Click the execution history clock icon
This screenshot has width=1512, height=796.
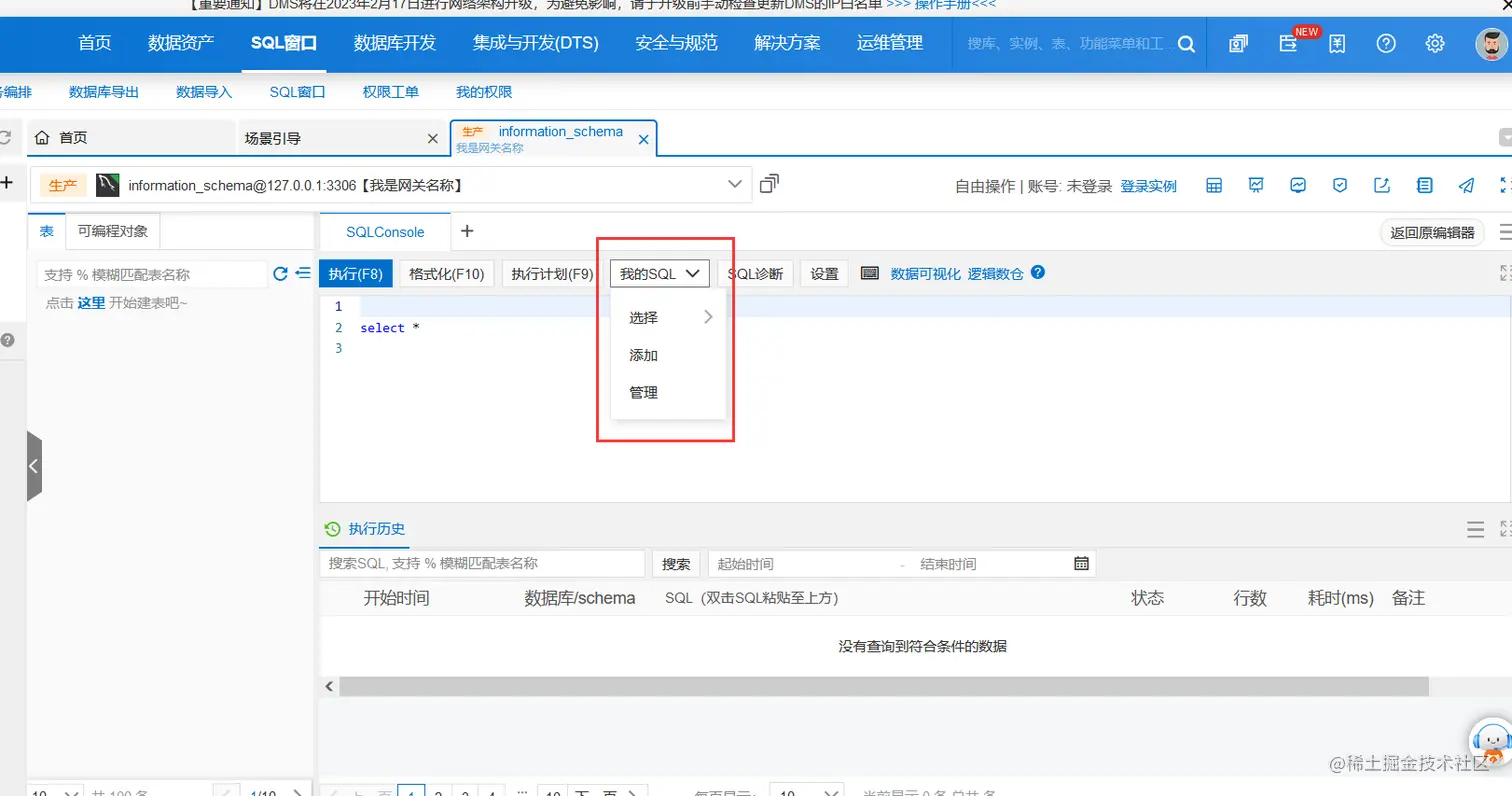pyautogui.click(x=331, y=529)
